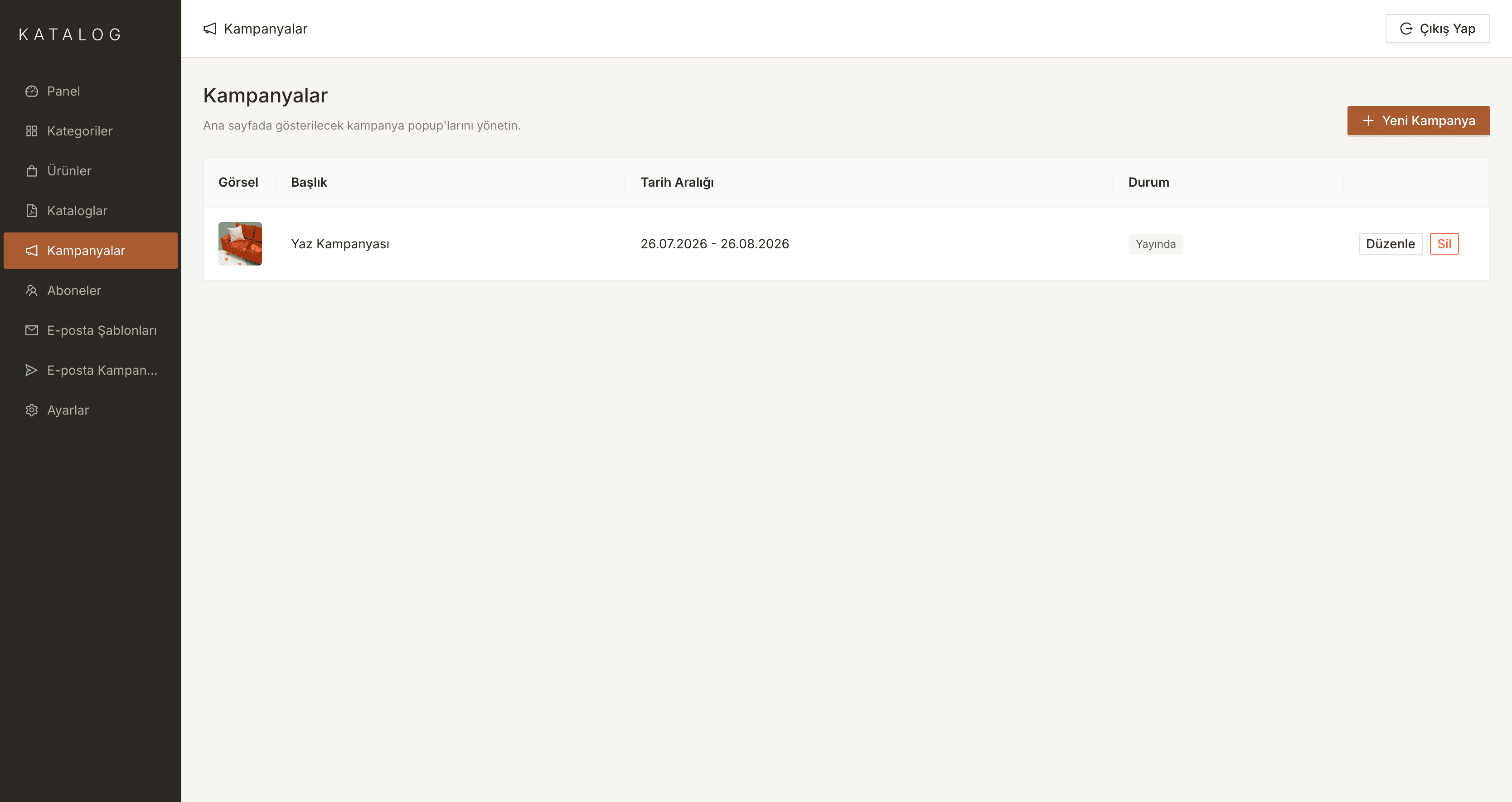Click the megaphone icon in the header
Viewport: 1512px width, 802px height.
210,29
